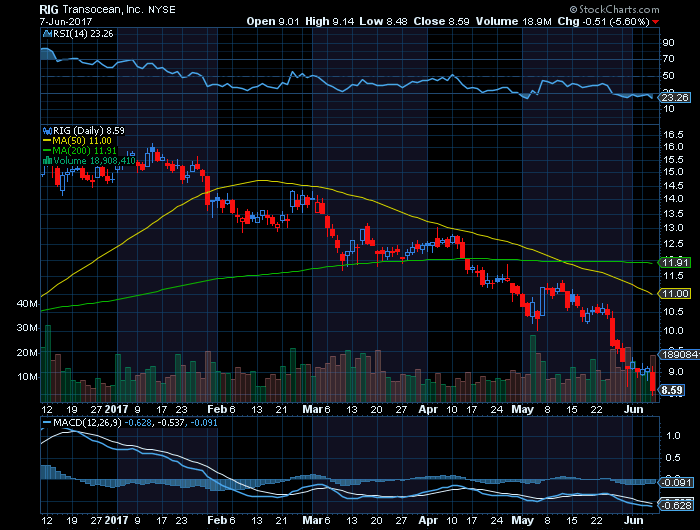
Task: Click the 1.0 level on MACD axis
Action: coord(673,436)
